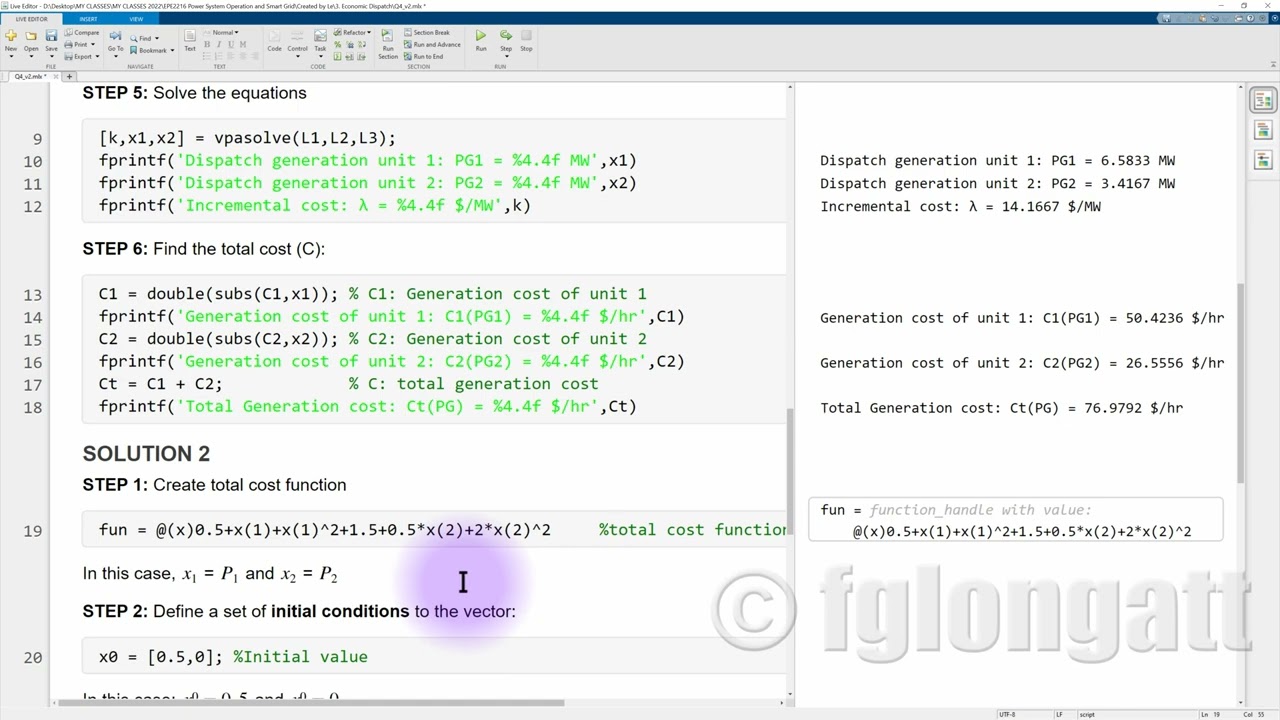
Task: Toggle Monospace text formatting
Action: 243,44
